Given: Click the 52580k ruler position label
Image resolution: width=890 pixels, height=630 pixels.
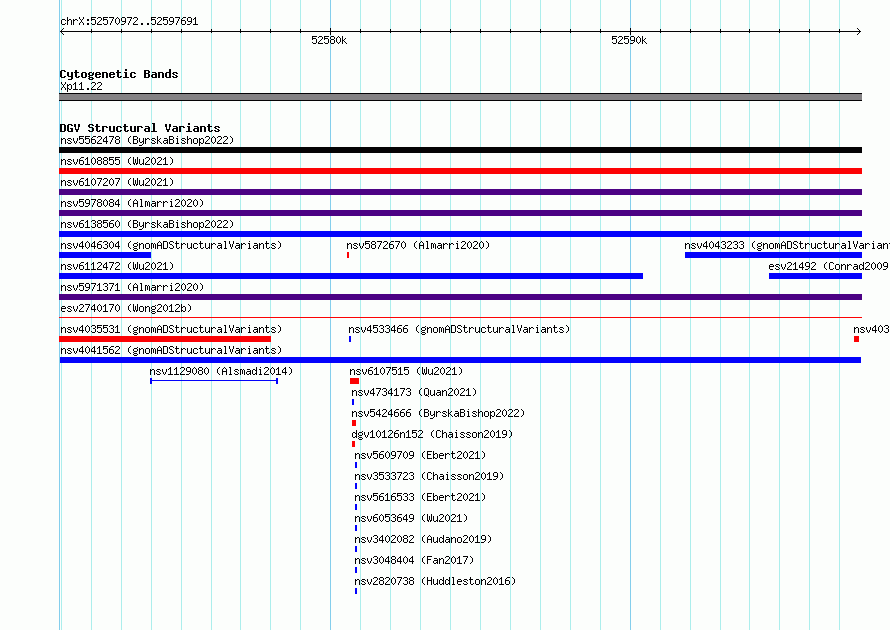Looking at the screenshot, I should [x=329, y=40].
